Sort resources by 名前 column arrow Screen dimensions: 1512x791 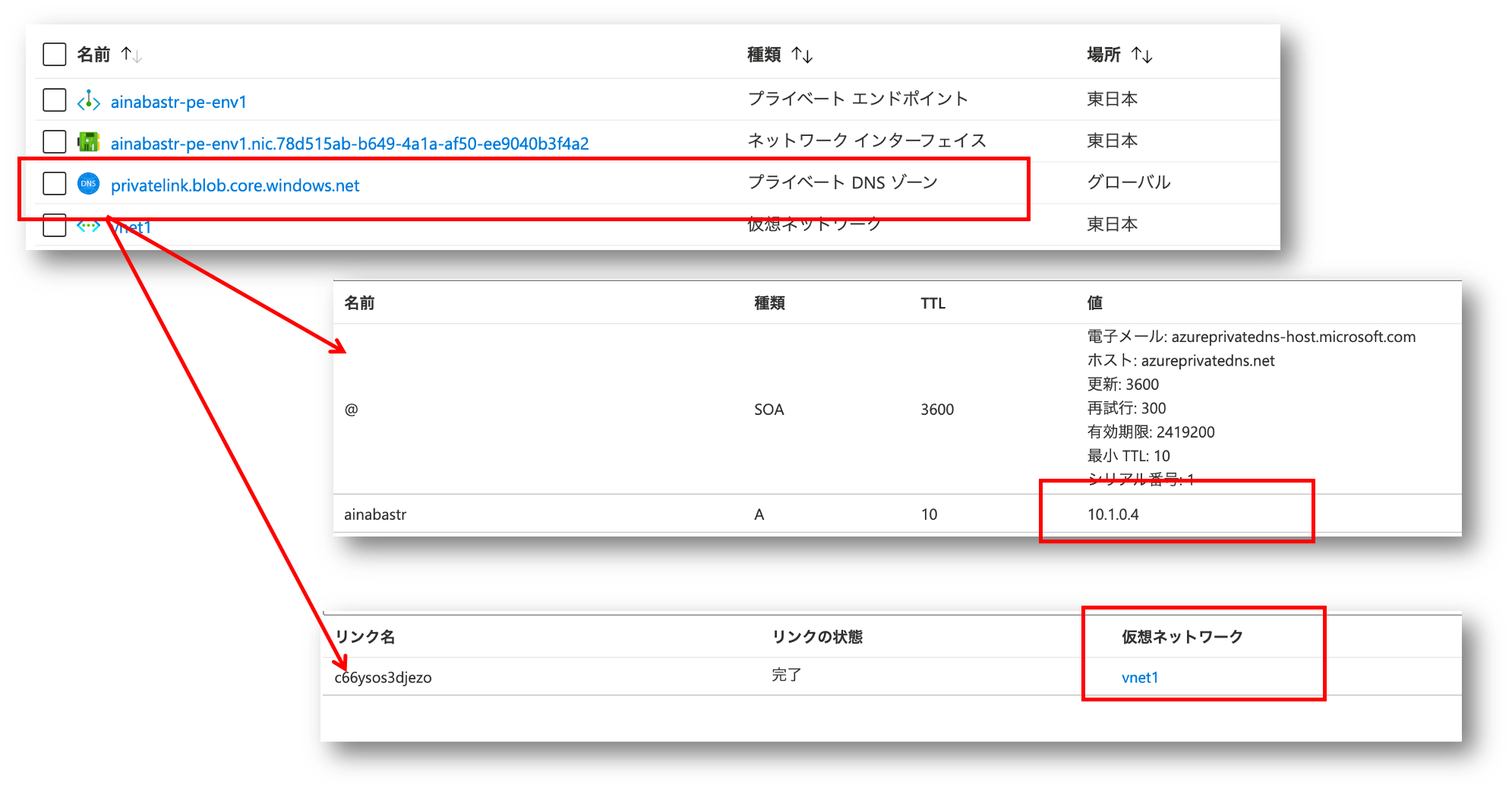pos(131,55)
